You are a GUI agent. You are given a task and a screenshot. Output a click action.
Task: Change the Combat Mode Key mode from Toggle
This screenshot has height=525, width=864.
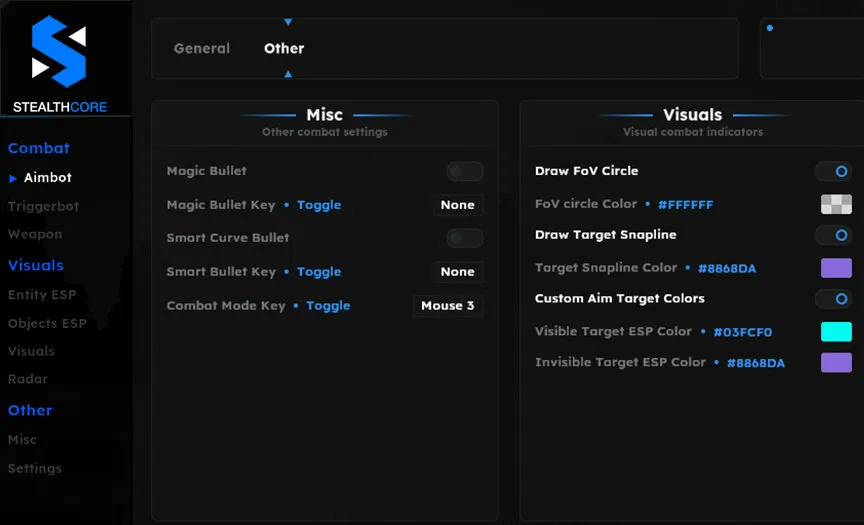328,306
